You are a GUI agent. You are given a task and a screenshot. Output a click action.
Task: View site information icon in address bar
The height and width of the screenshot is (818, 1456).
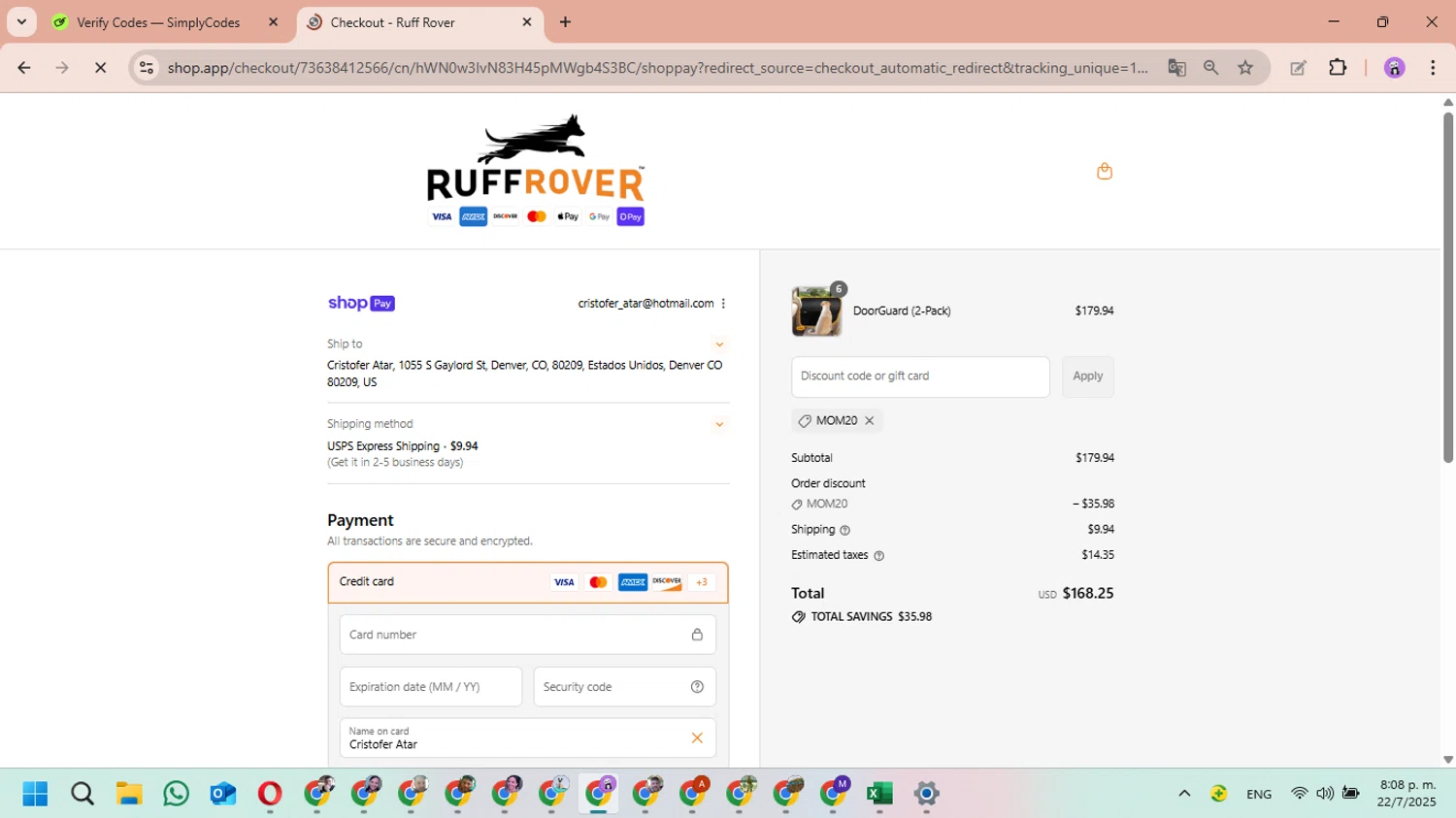[147, 68]
